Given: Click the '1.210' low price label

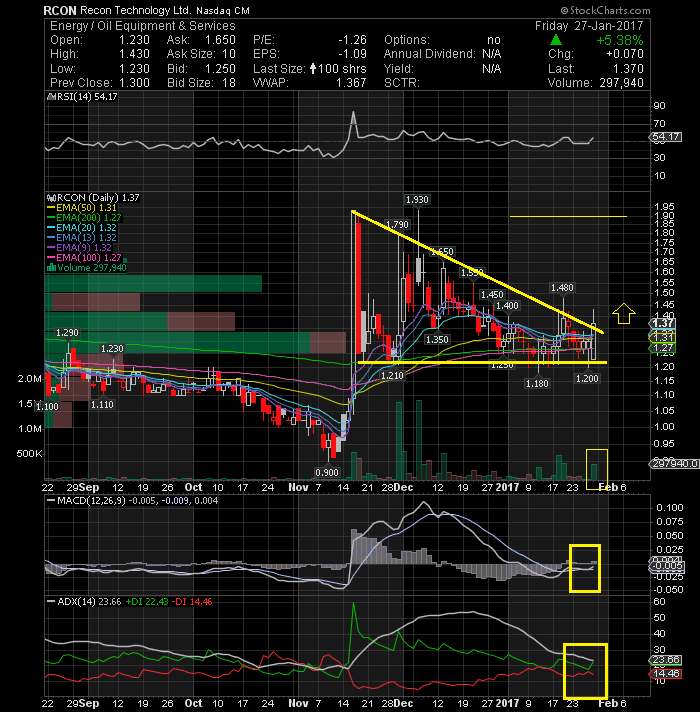Looking at the screenshot, I should (x=392, y=376).
